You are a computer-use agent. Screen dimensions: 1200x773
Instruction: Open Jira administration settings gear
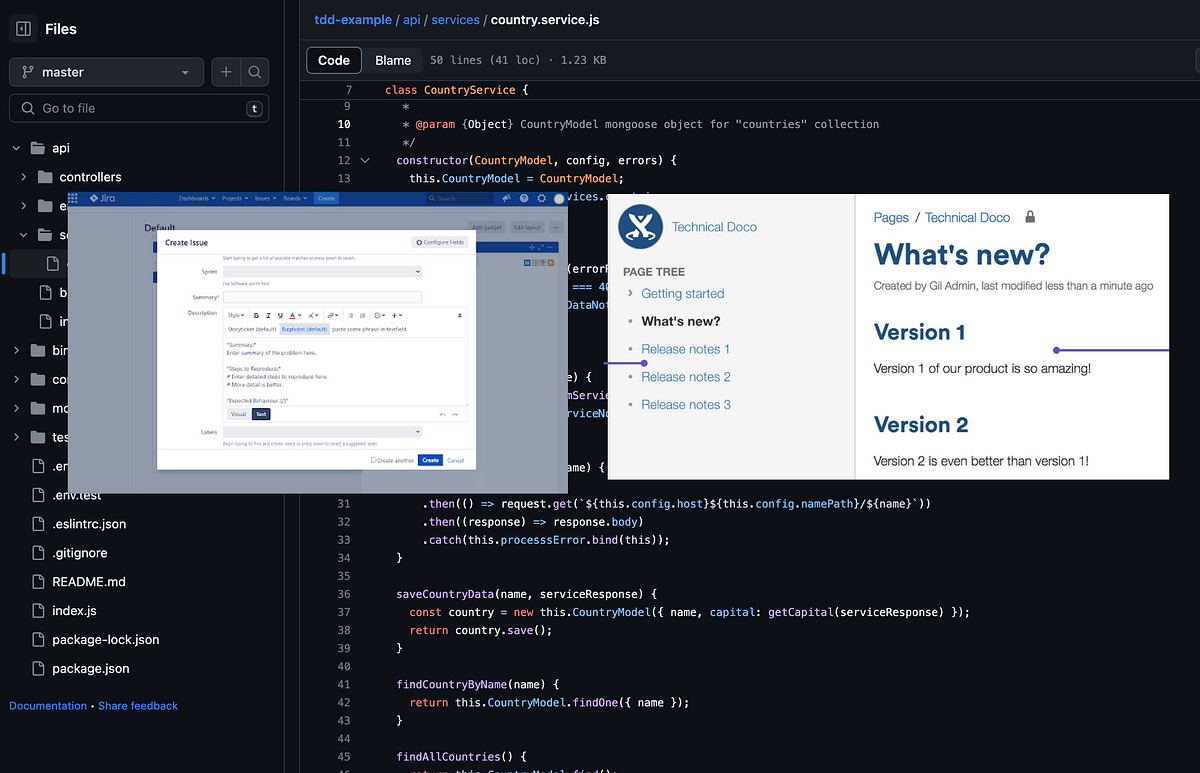click(x=540, y=198)
